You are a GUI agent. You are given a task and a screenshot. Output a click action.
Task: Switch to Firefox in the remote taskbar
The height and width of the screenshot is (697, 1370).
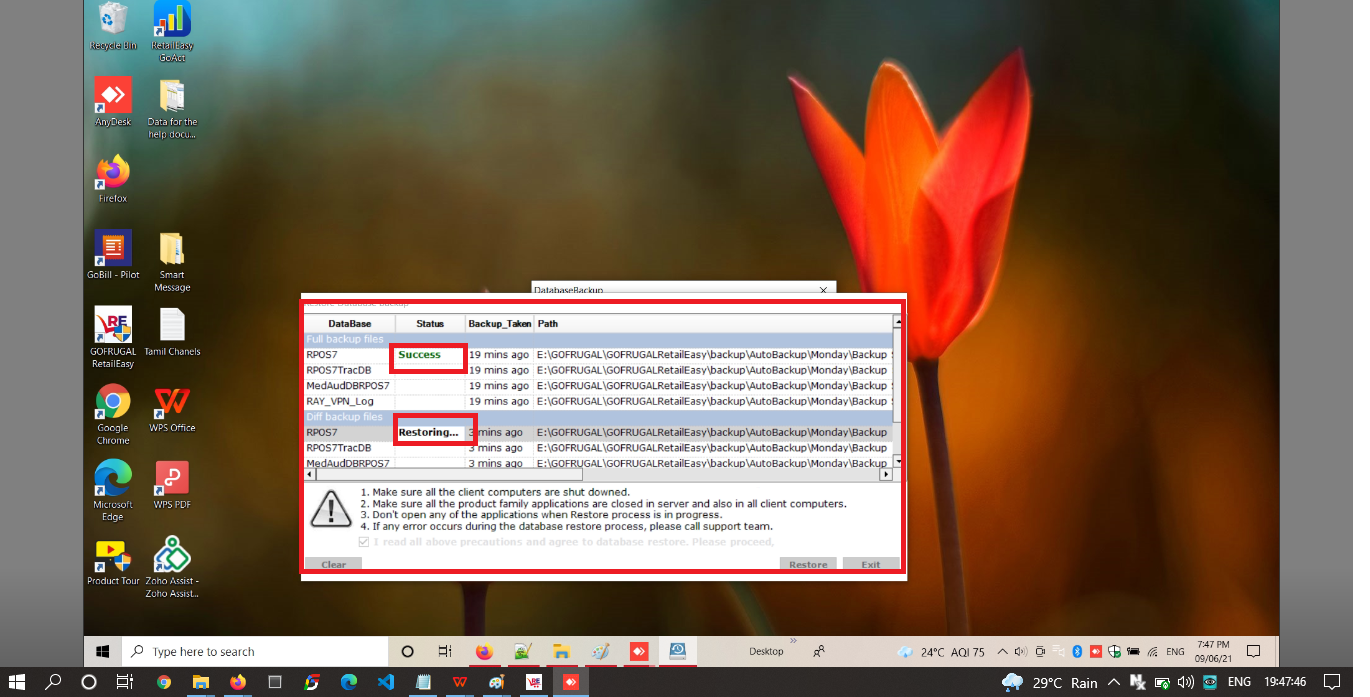point(484,652)
